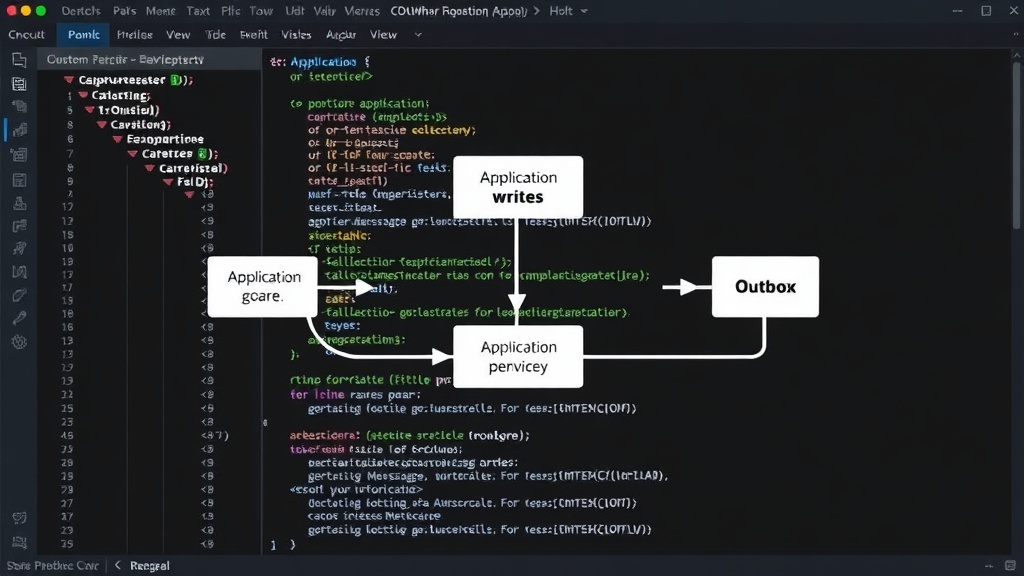This screenshot has width=1024, height=576.
Task: Click the red triangle below FalD);
Action: (x=189, y=195)
